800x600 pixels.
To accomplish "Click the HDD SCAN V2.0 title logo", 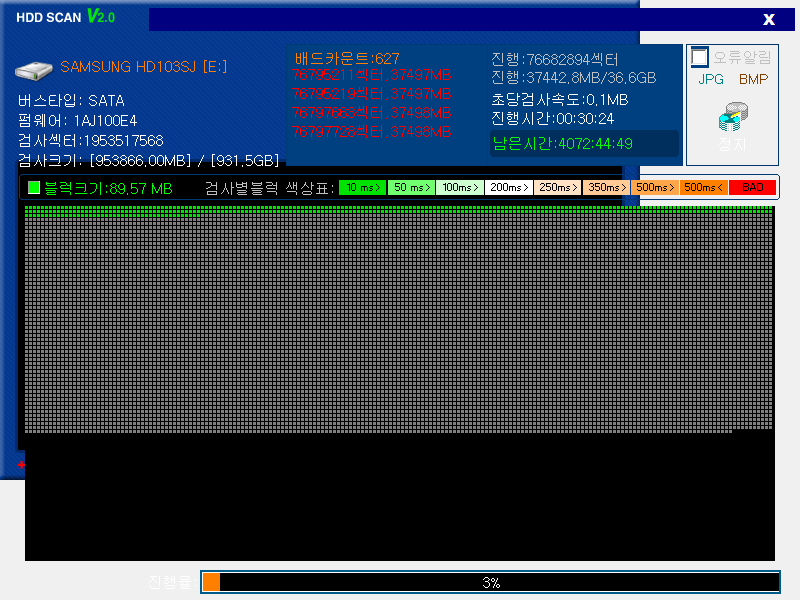I will tap(66, 17).
